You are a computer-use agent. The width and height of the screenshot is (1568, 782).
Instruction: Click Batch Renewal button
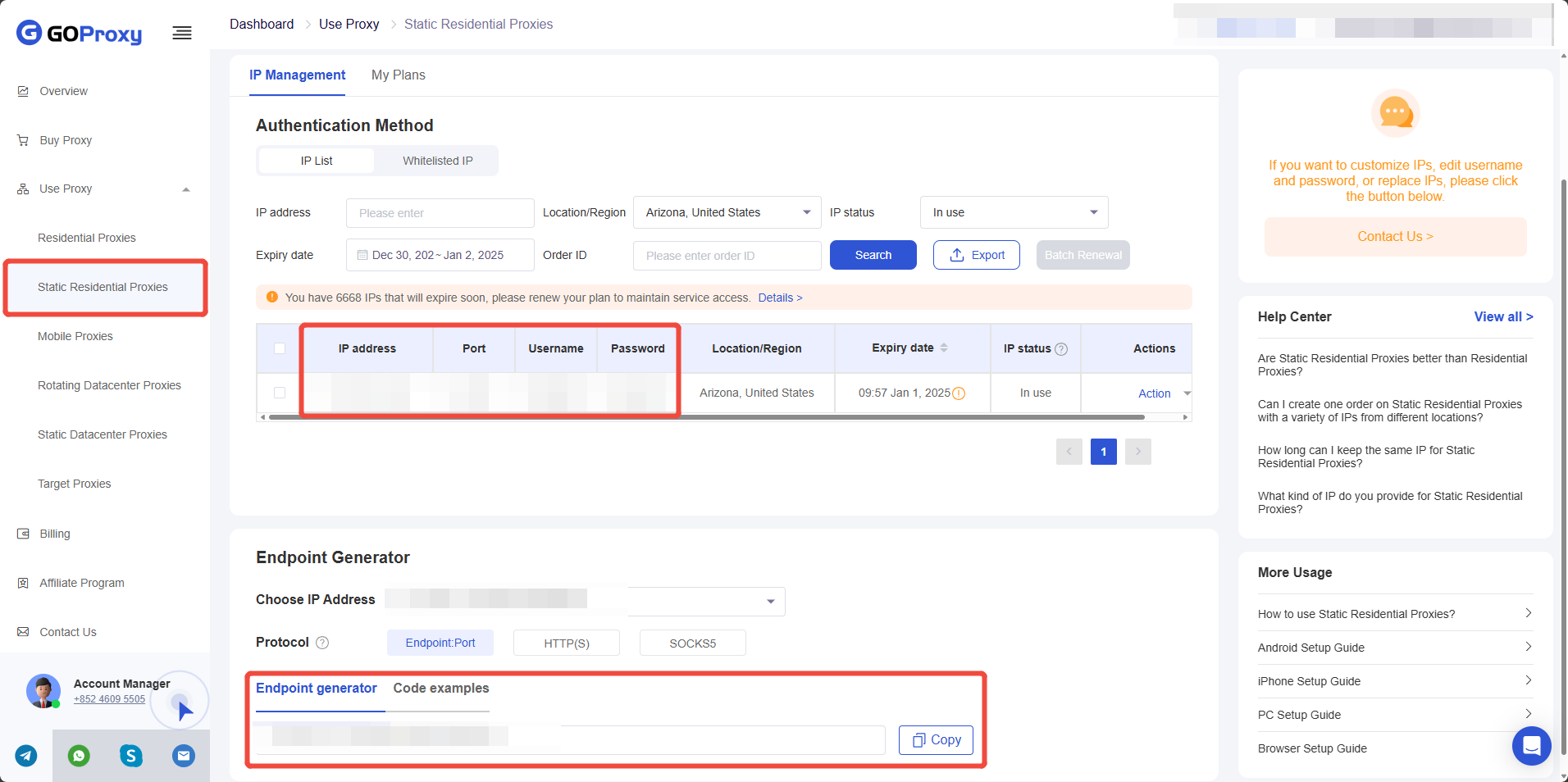pos(1083,255)
